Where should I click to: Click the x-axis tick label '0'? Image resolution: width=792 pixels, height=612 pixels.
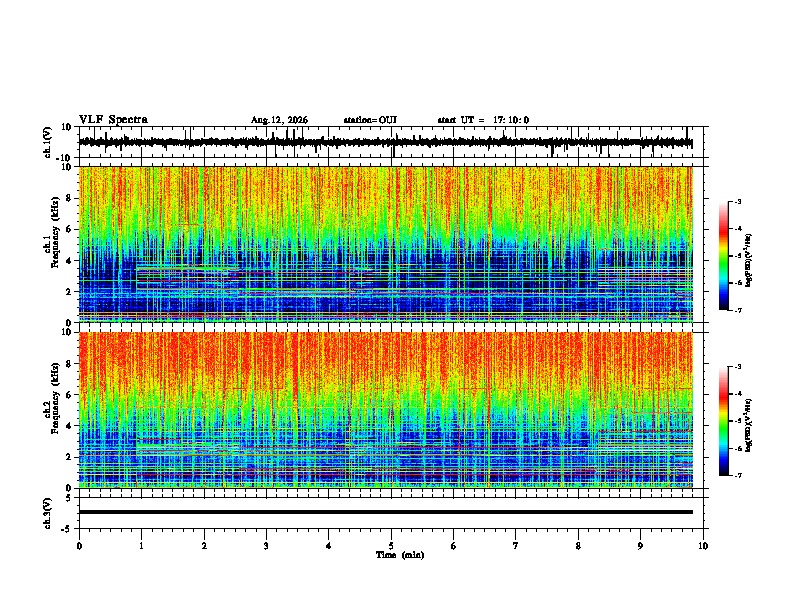coord(79,546)
